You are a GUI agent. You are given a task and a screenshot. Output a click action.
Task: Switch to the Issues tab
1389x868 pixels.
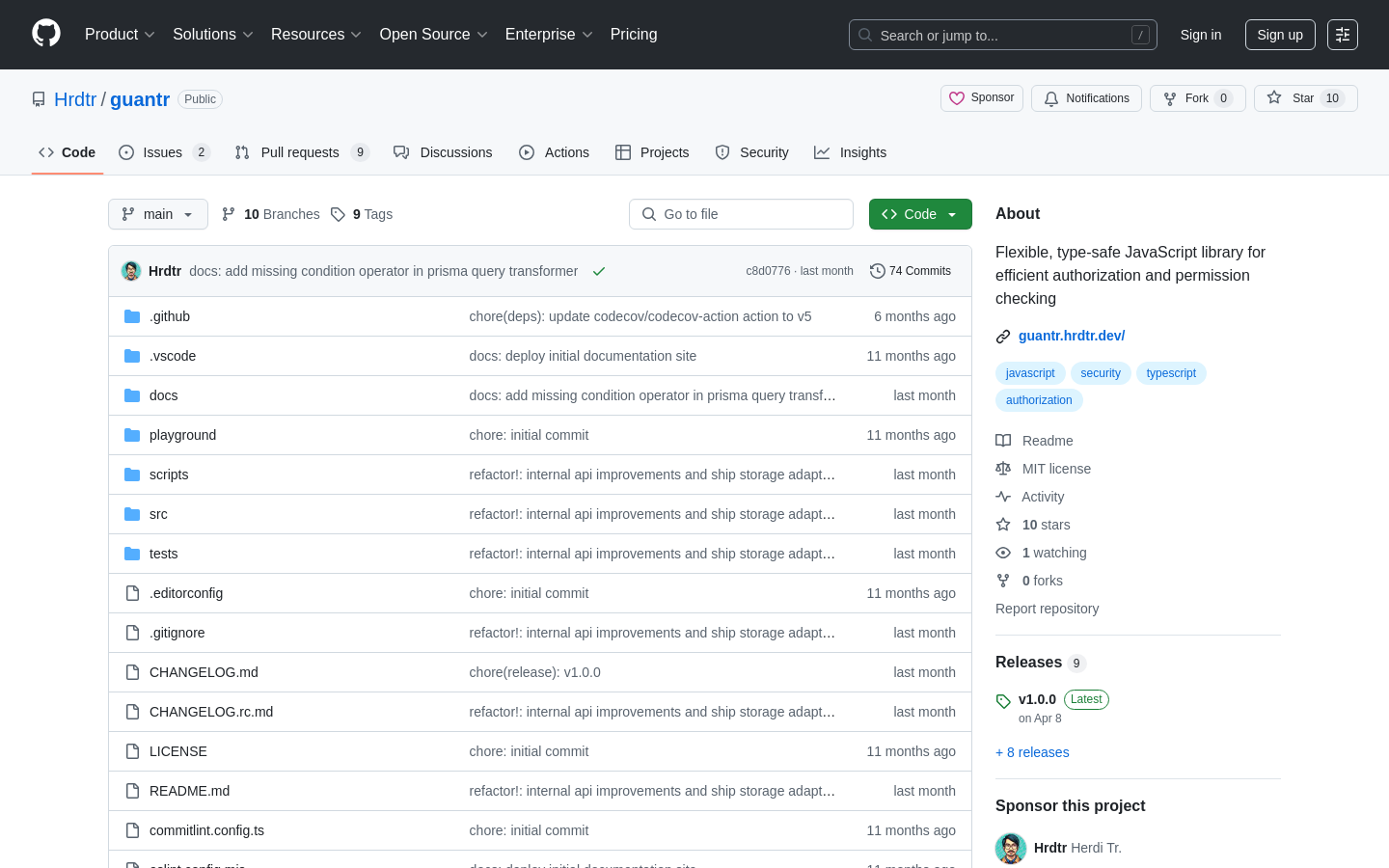coord(164,152)
